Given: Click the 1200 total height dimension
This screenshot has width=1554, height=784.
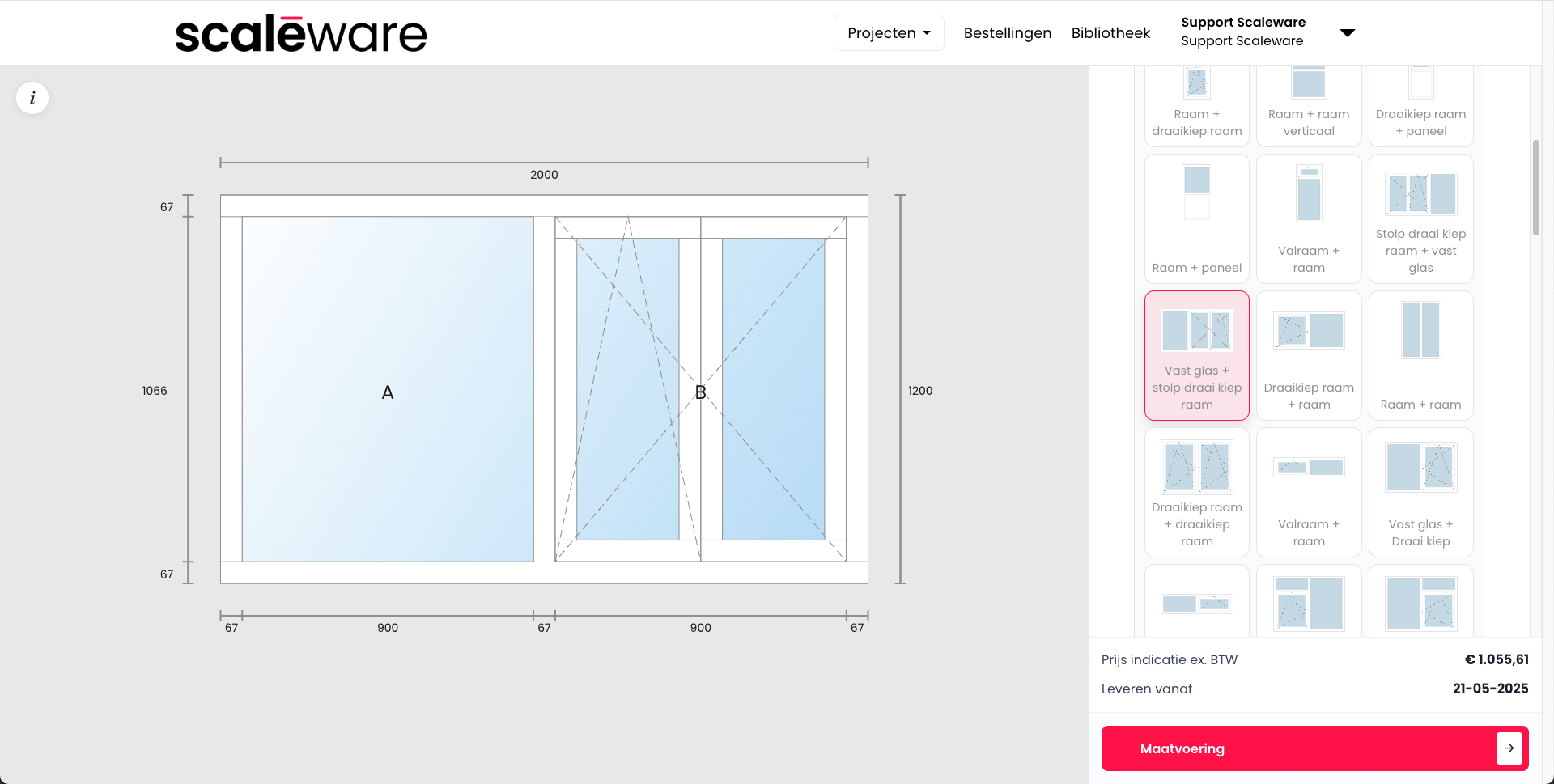Looking at the screenshot, I should pos(920,391).
